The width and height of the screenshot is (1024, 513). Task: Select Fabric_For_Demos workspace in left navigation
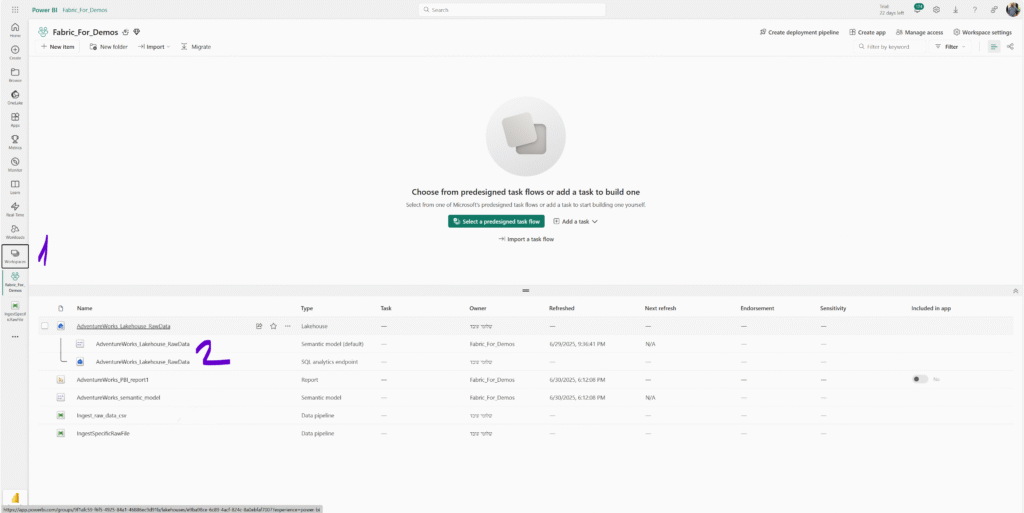click(15, 282)
